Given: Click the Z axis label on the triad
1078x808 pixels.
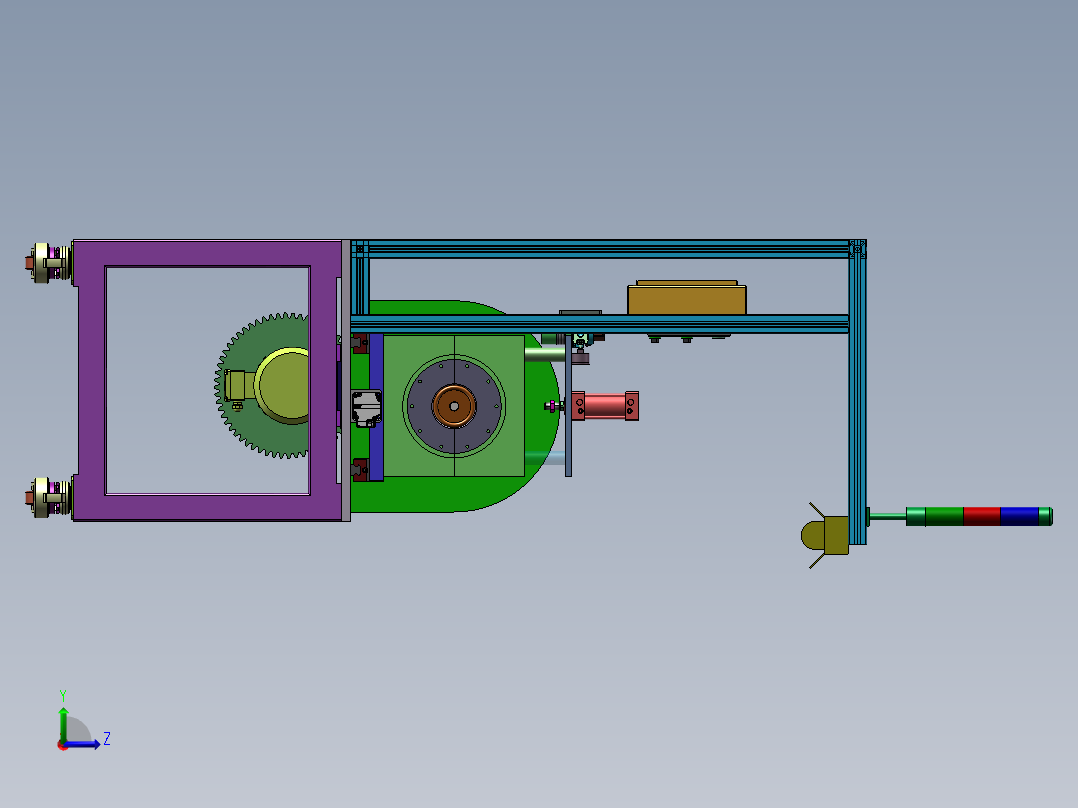Looking at the screenshot, I should click(x=107, y=739).
